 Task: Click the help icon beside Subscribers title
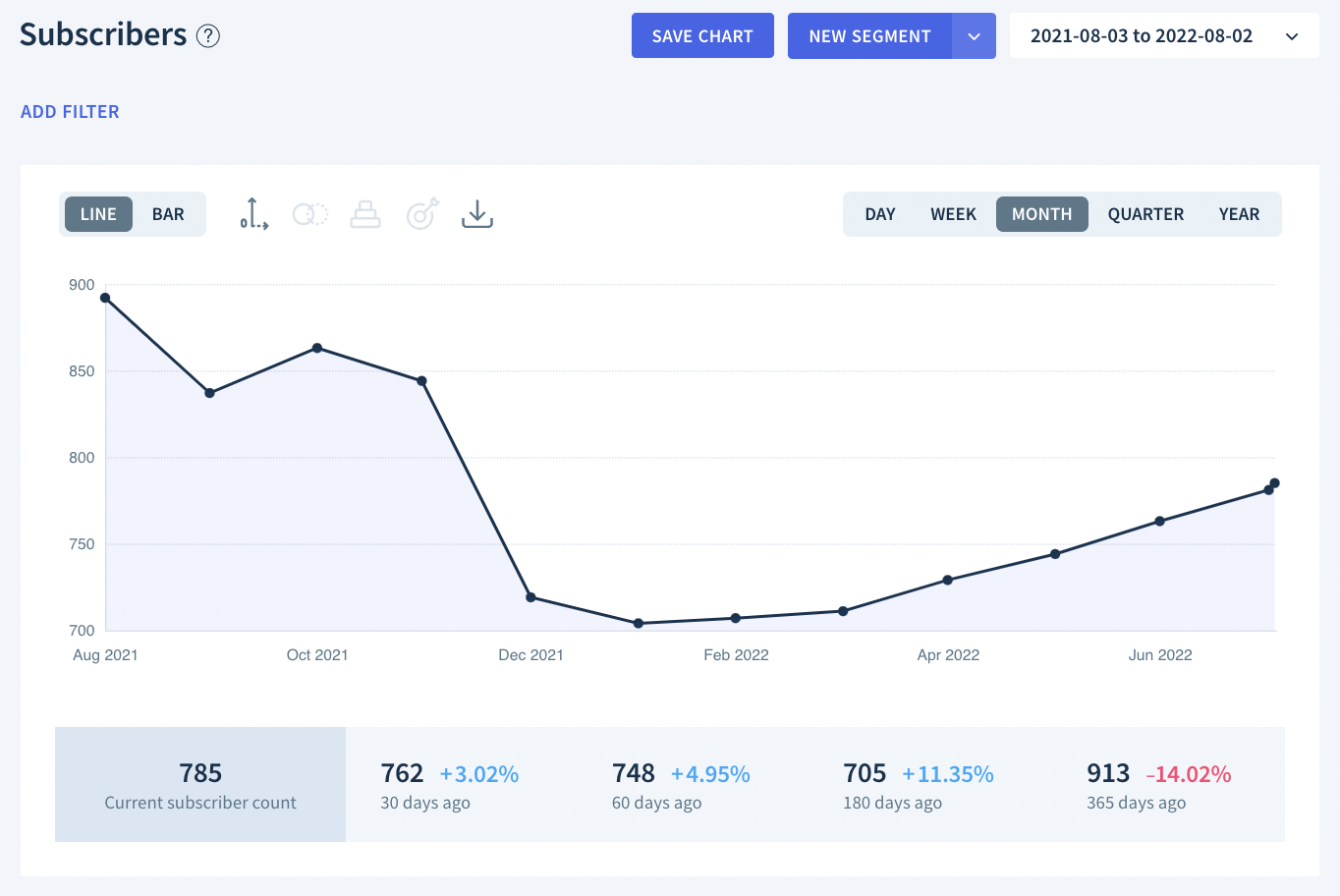[x=208, y=36]
